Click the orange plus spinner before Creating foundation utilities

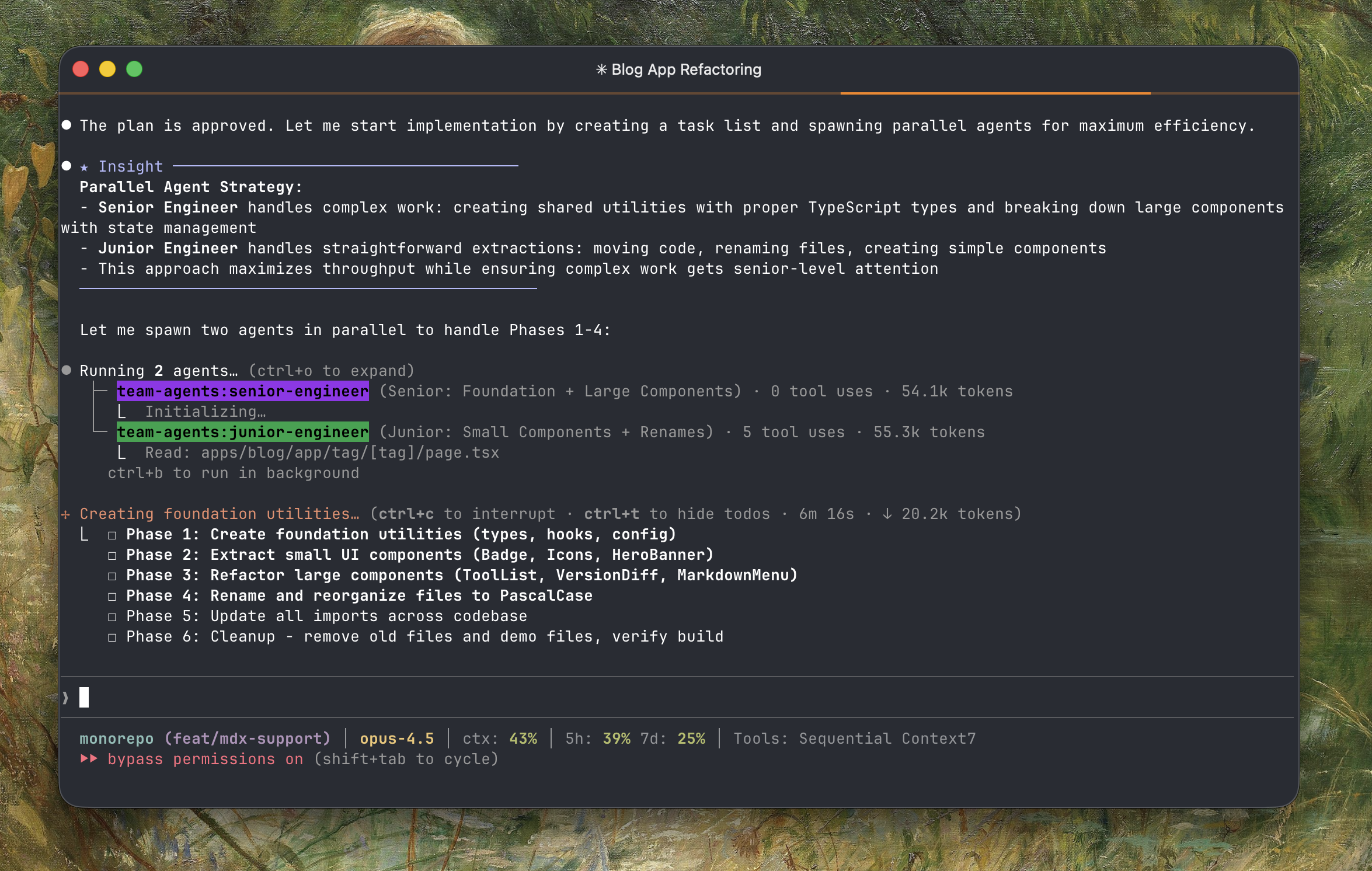(65, 514)
